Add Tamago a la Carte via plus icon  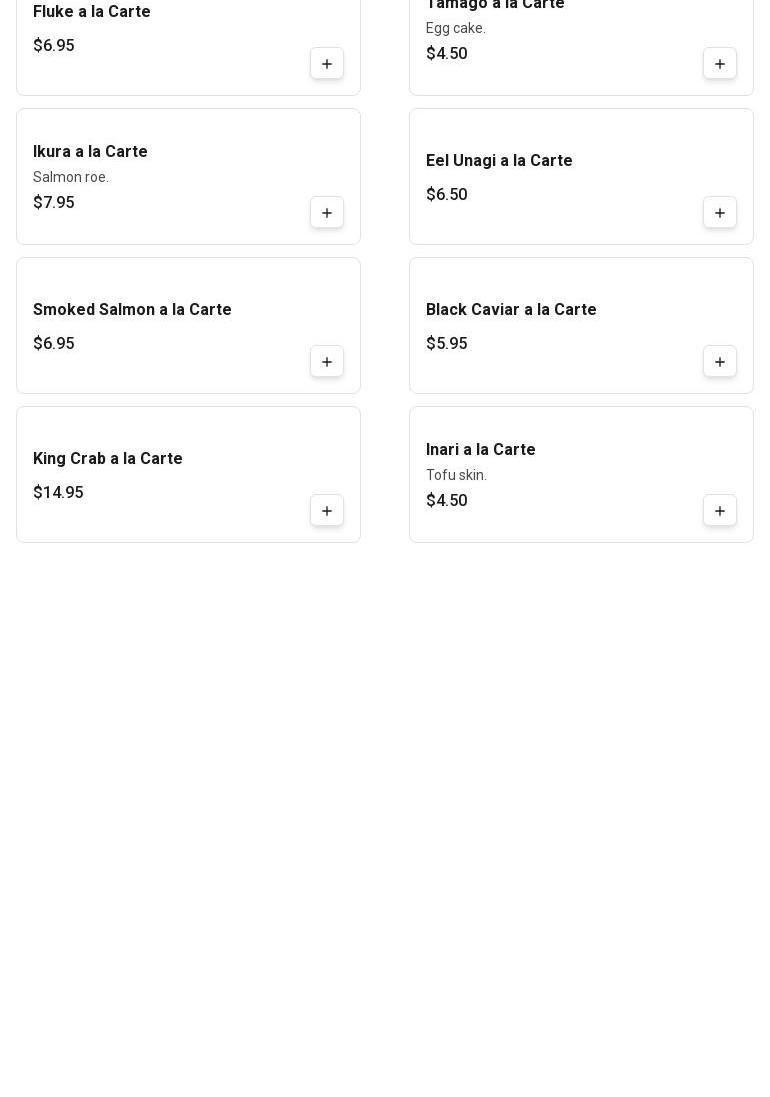coord(720,64)
